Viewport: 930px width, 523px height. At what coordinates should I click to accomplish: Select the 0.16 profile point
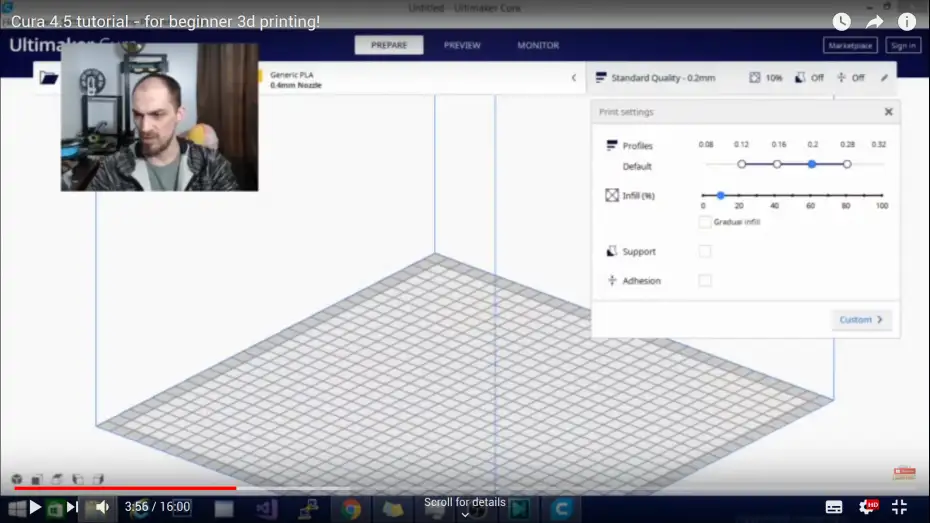[x=777, y=164]
